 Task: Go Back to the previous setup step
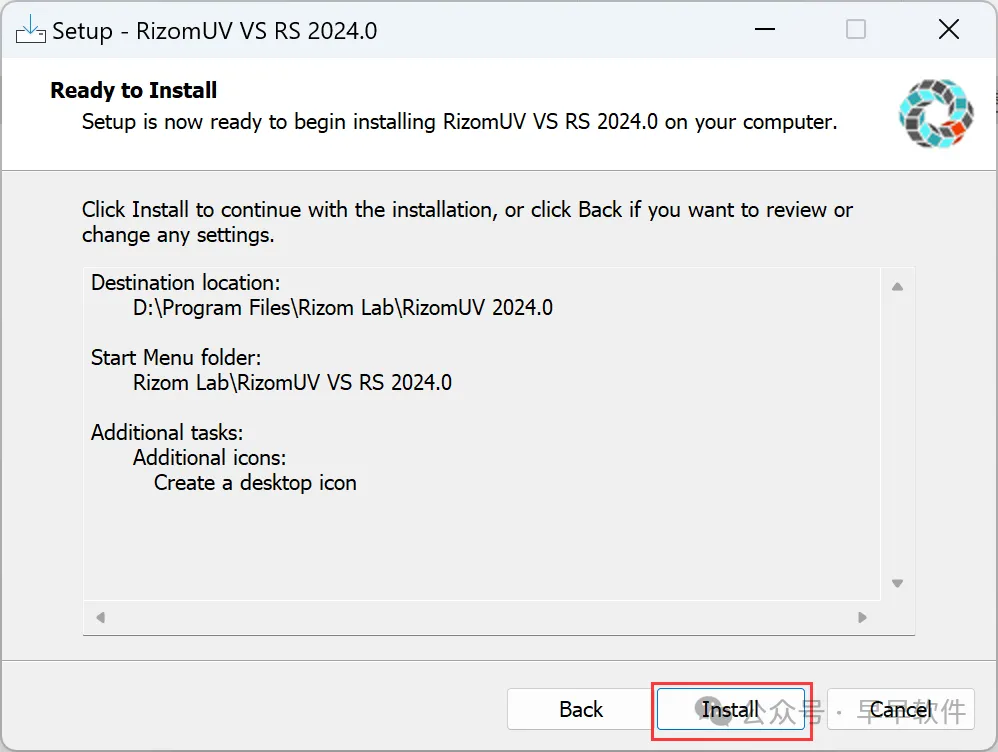[x=581, y=710]
